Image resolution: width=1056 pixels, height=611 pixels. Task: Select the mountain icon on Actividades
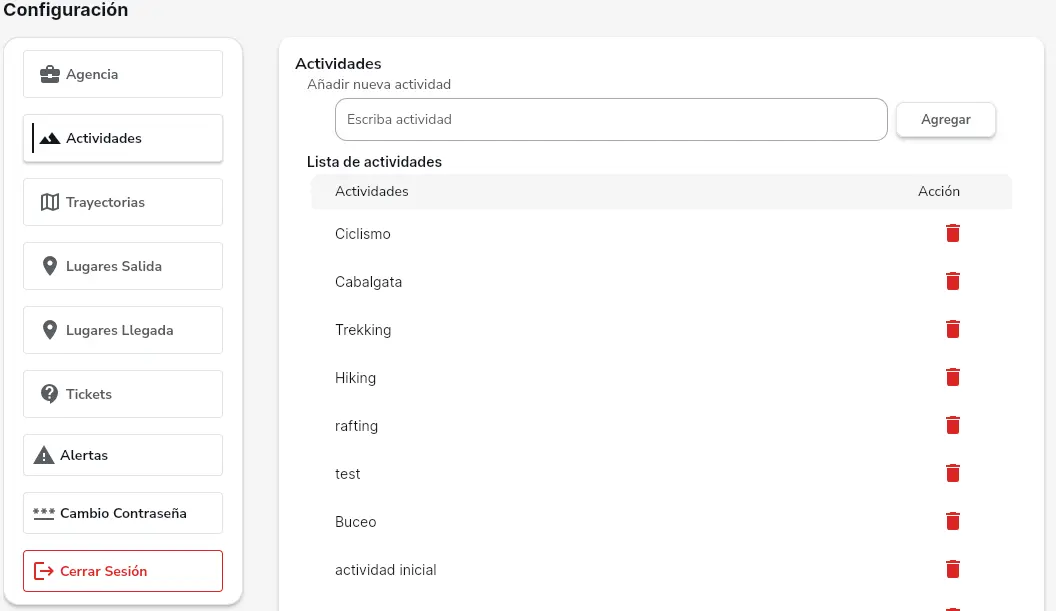point(49,138)
